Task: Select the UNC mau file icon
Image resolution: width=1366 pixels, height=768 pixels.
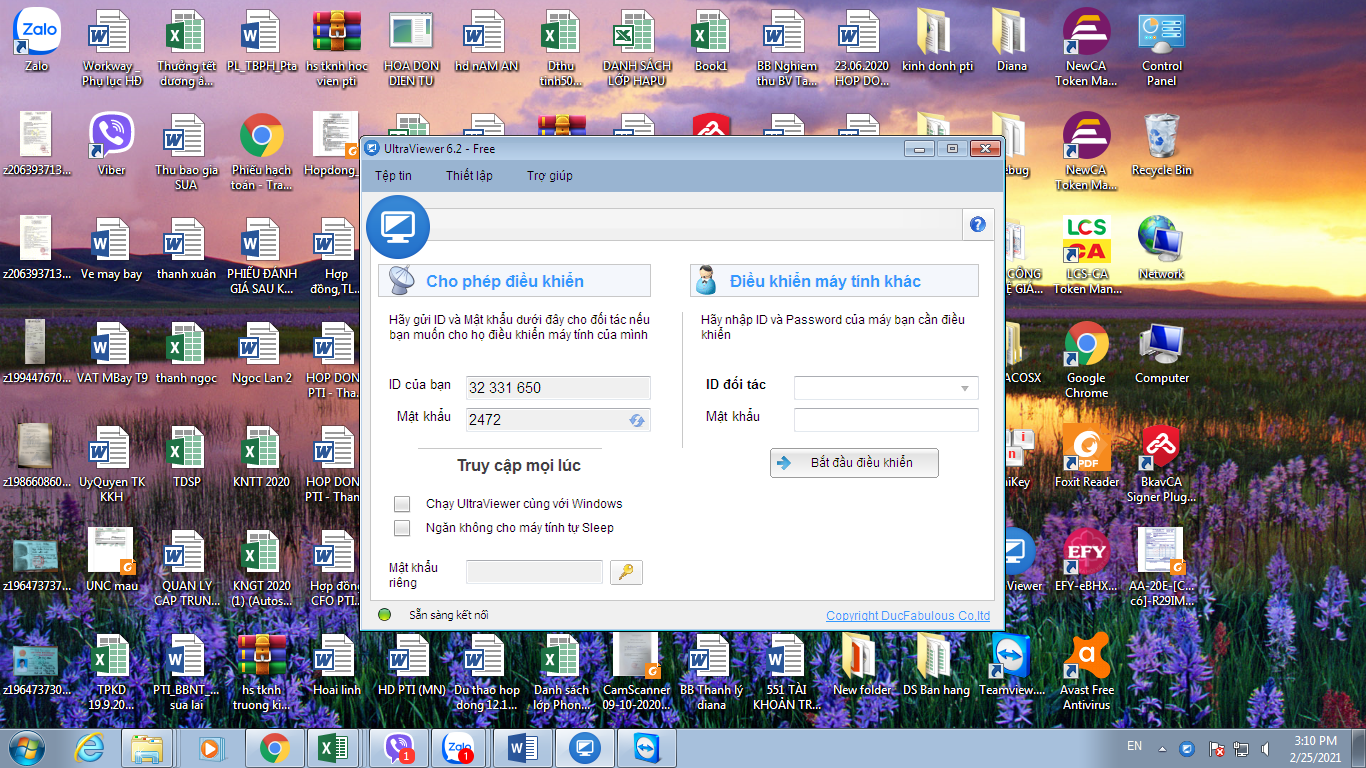Action: click(112, 560)
